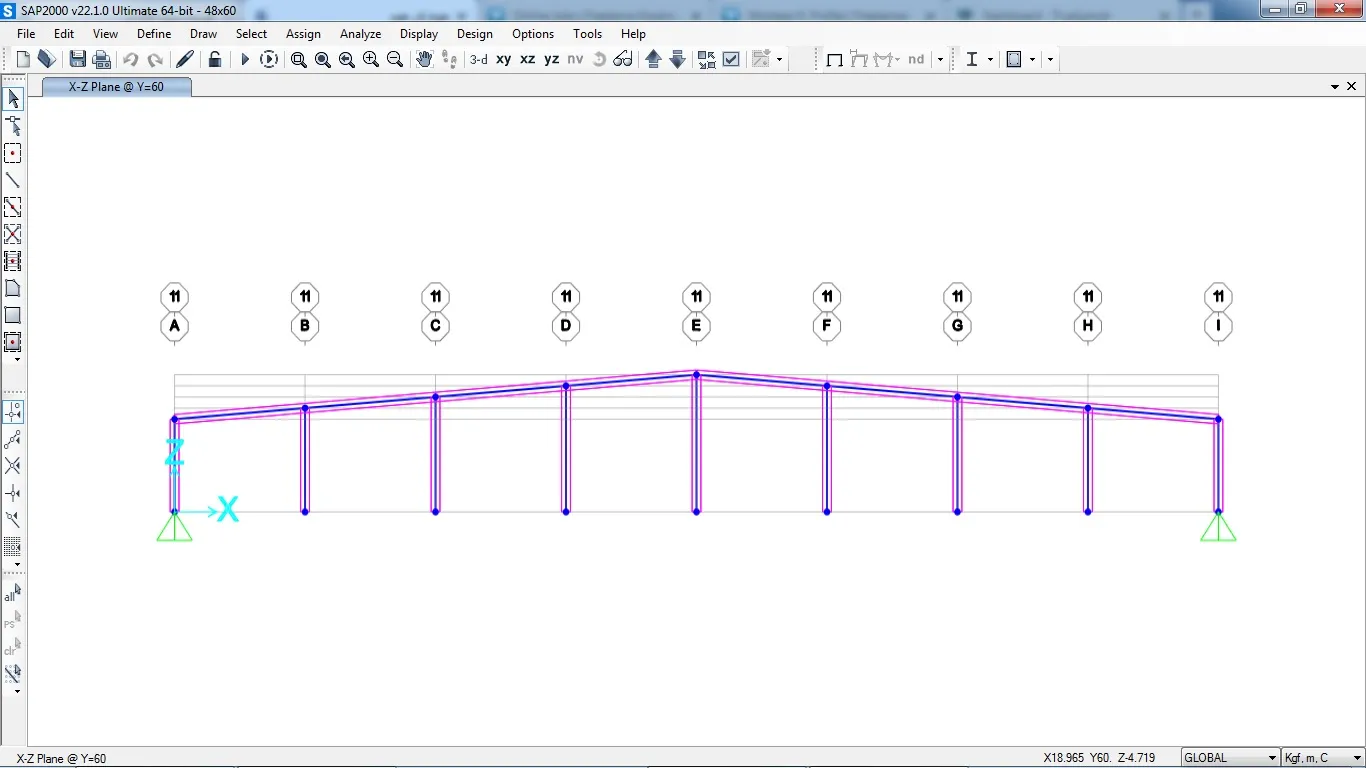This screenshot has width=1366, height=768.
Task: Set view to the xy plane
Action: click(504, 60)
